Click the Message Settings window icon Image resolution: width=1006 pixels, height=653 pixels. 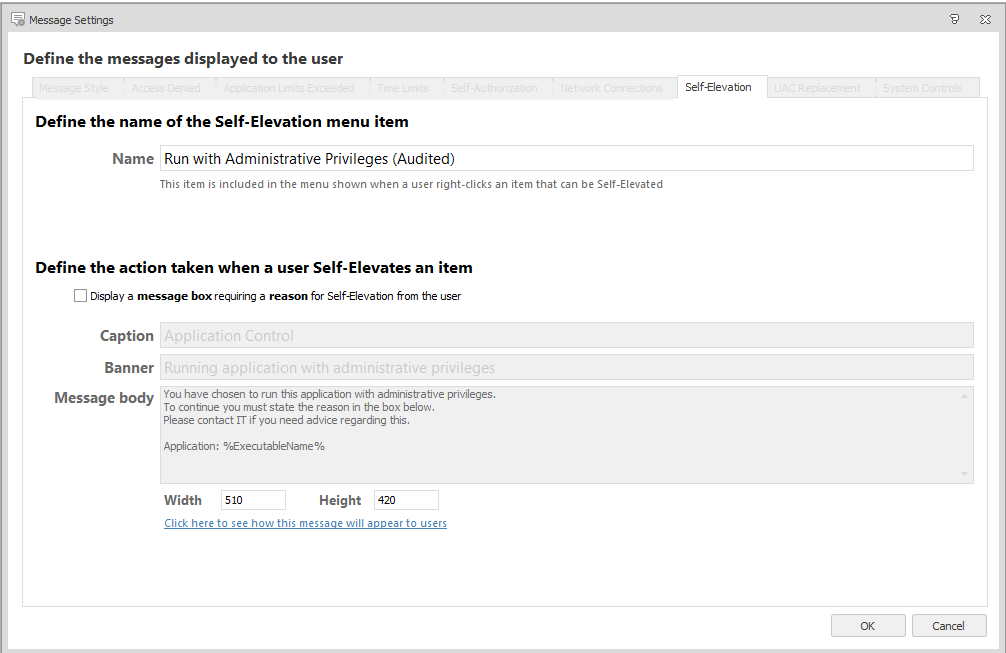[17, 19]
